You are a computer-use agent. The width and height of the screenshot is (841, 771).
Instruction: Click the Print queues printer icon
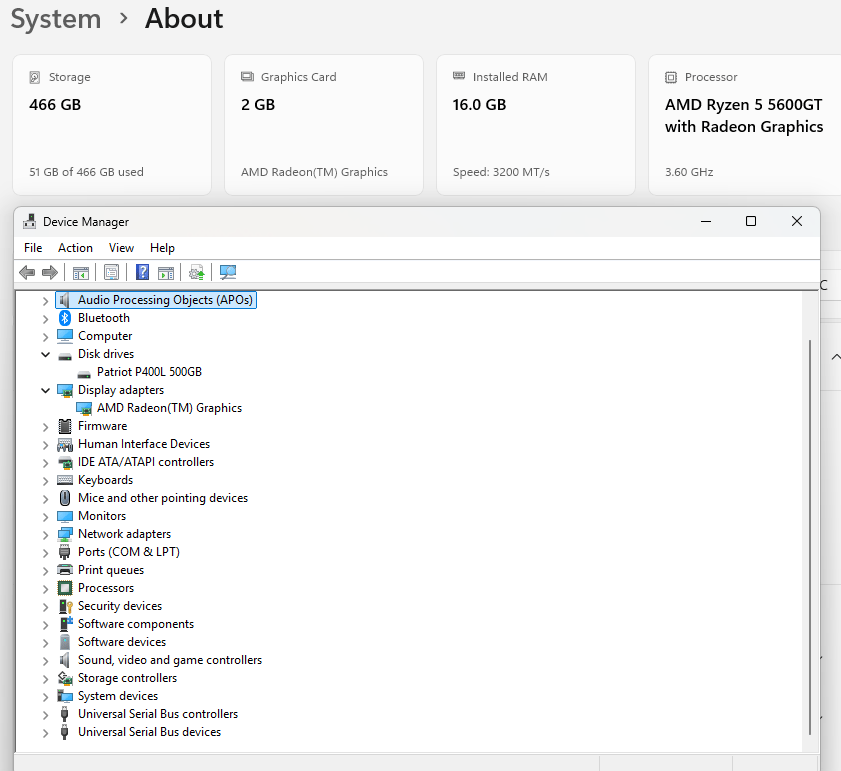coord(65,570)
